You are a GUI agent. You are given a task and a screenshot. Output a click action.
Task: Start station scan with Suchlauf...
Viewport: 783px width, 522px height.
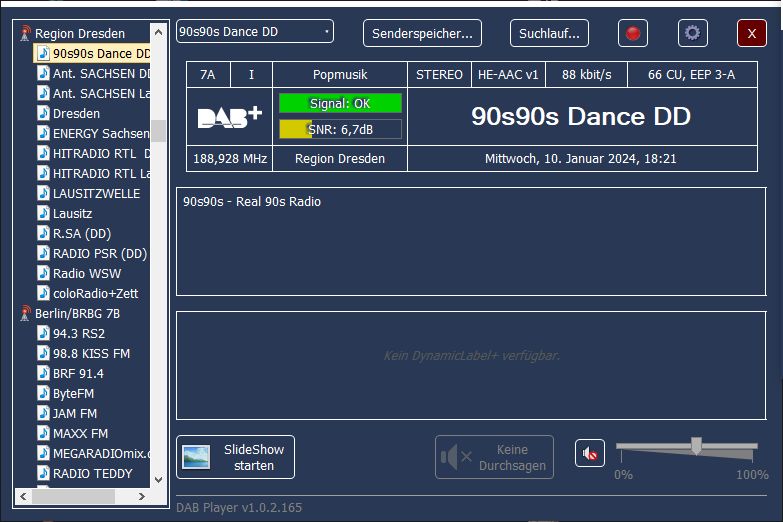click(x=549, y=33)
